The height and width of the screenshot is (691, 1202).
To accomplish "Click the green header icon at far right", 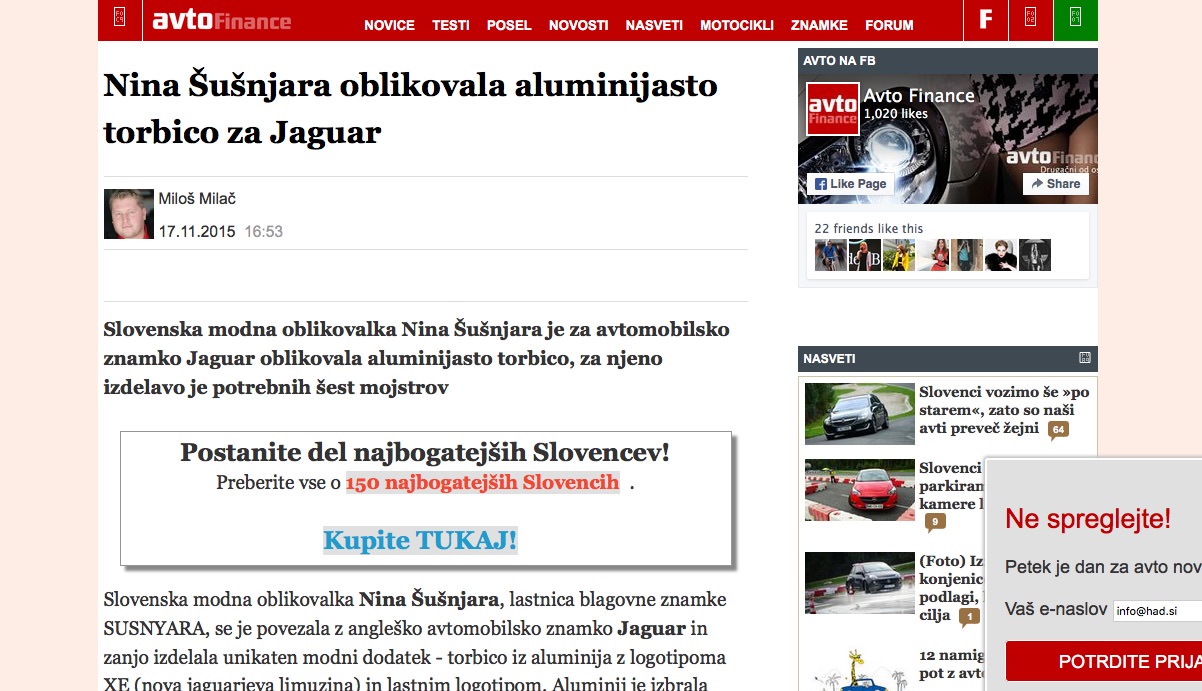I will pyautogui.click(x=1075, y=18).
